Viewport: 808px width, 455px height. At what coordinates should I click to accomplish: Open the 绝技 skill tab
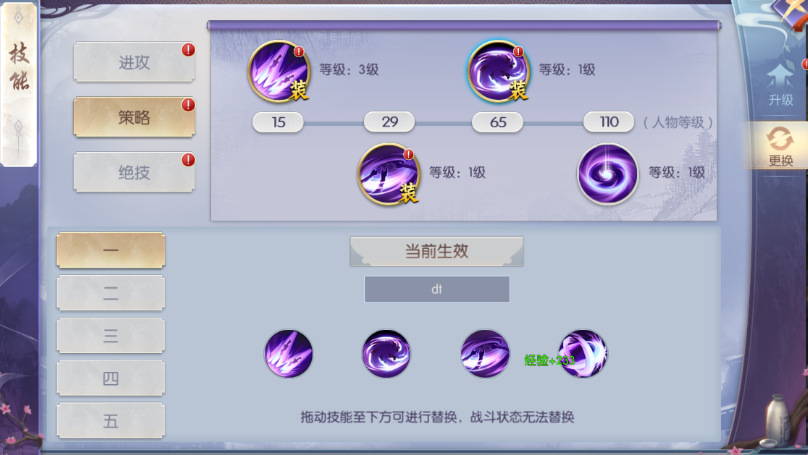coord(134,173)
